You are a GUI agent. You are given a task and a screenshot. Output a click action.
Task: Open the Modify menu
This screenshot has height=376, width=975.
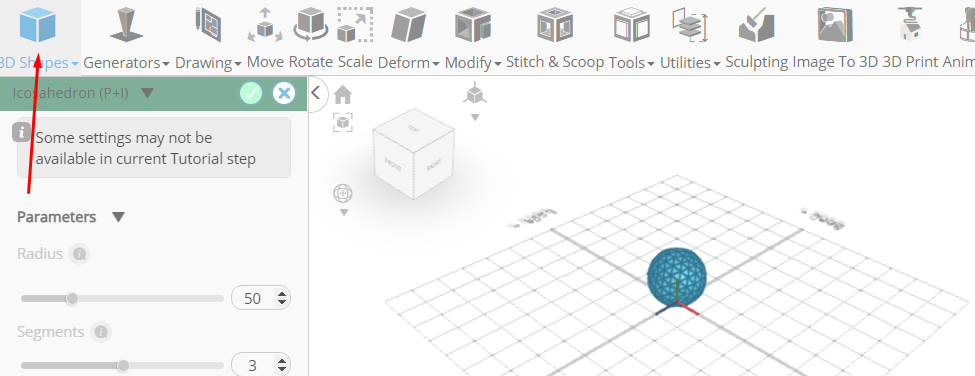[x=473, y=63]
